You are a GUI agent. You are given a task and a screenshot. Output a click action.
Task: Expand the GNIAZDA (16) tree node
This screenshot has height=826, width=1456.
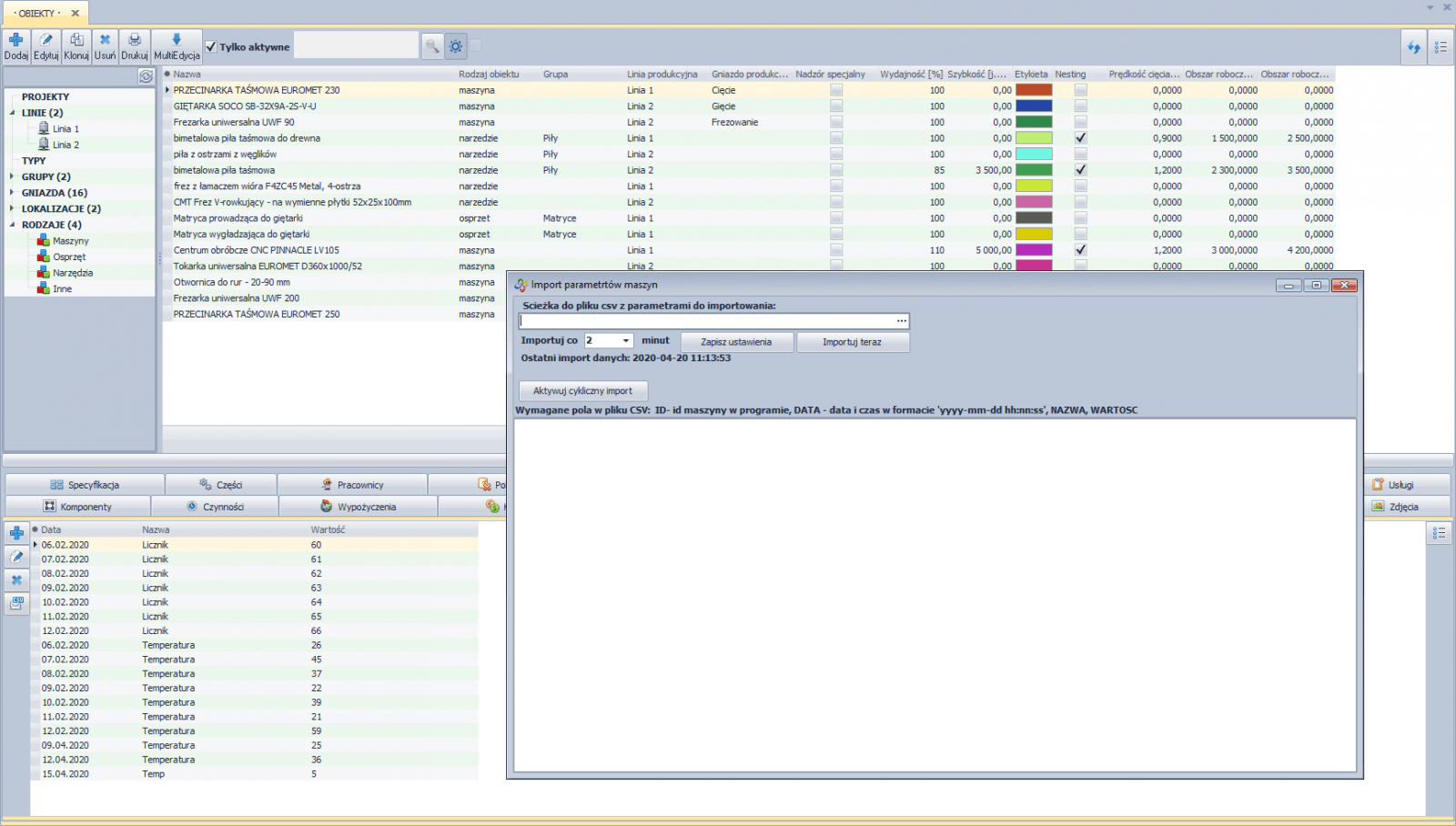click(13, 193)
